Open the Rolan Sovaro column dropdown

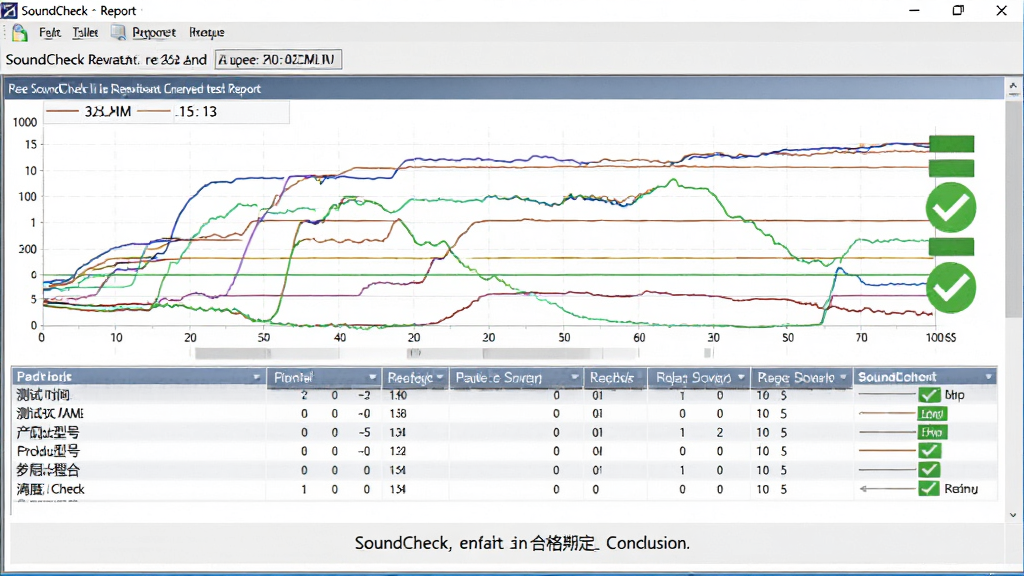[741, 377]
